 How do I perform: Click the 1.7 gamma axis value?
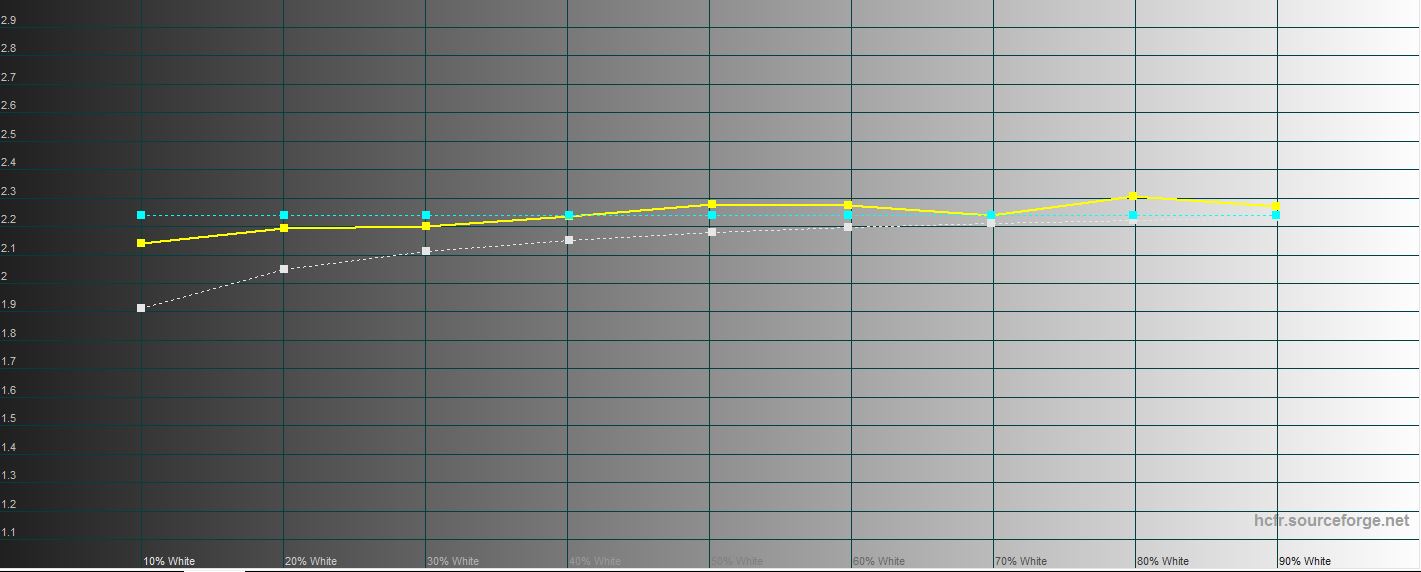pos(8,362)
